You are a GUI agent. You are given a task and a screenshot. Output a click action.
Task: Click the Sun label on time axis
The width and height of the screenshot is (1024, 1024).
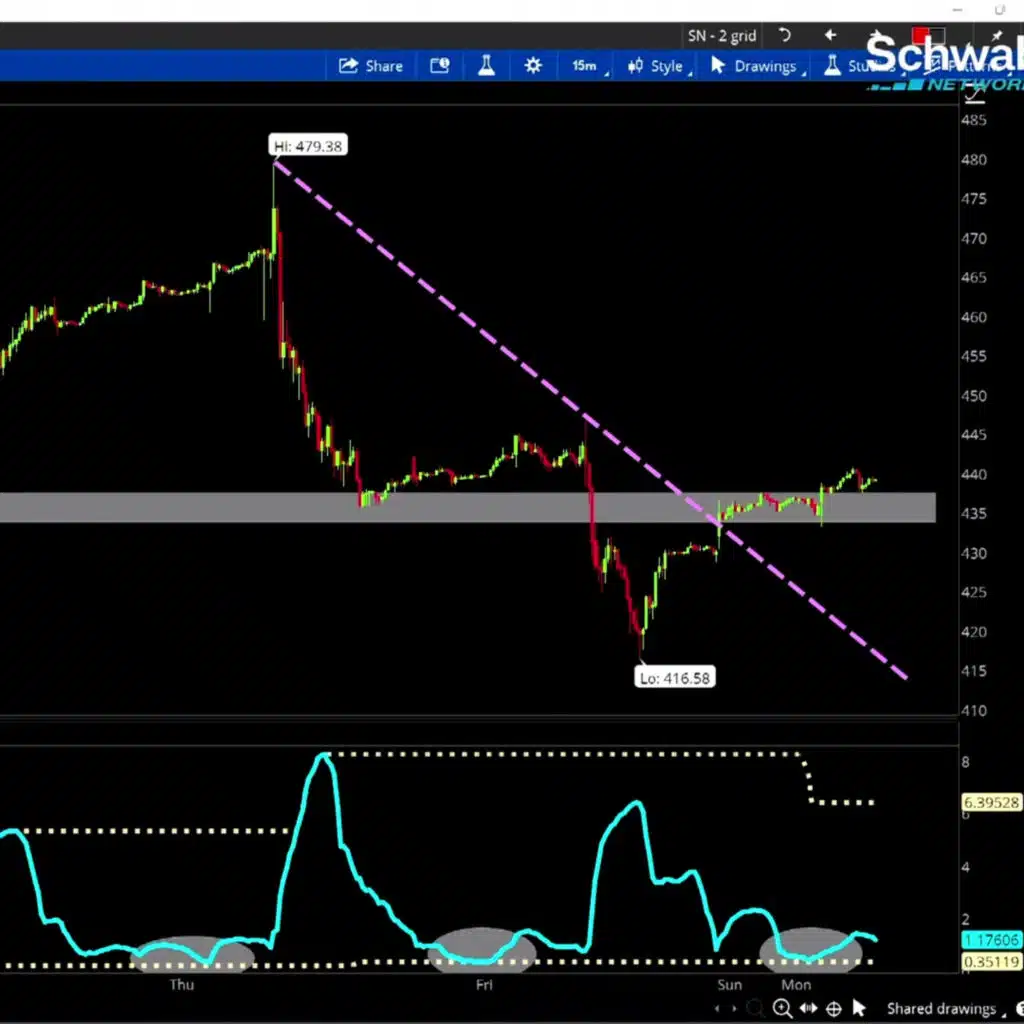tap(729, 984)
